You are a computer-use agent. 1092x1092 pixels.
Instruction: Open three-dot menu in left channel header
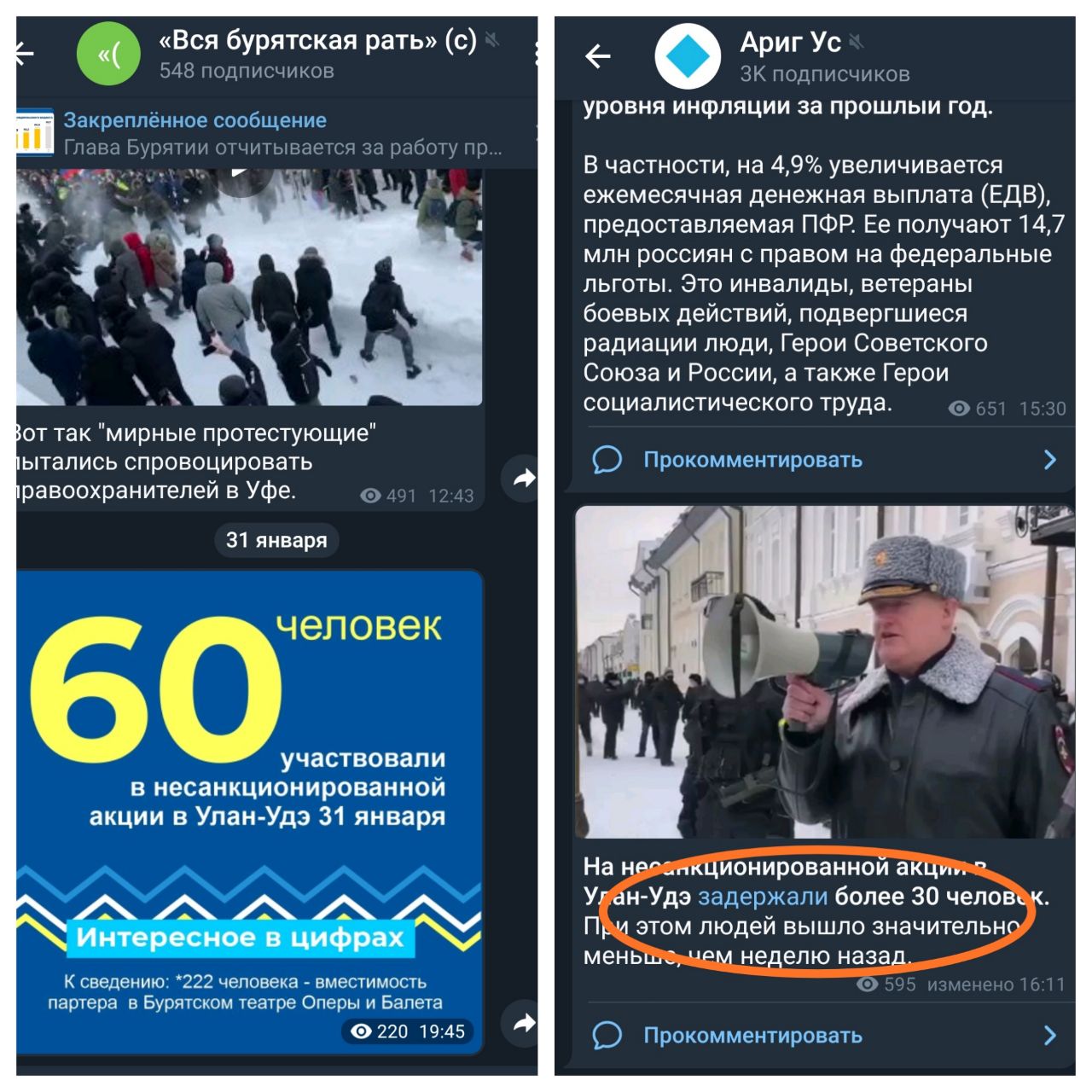pos(536,55)
